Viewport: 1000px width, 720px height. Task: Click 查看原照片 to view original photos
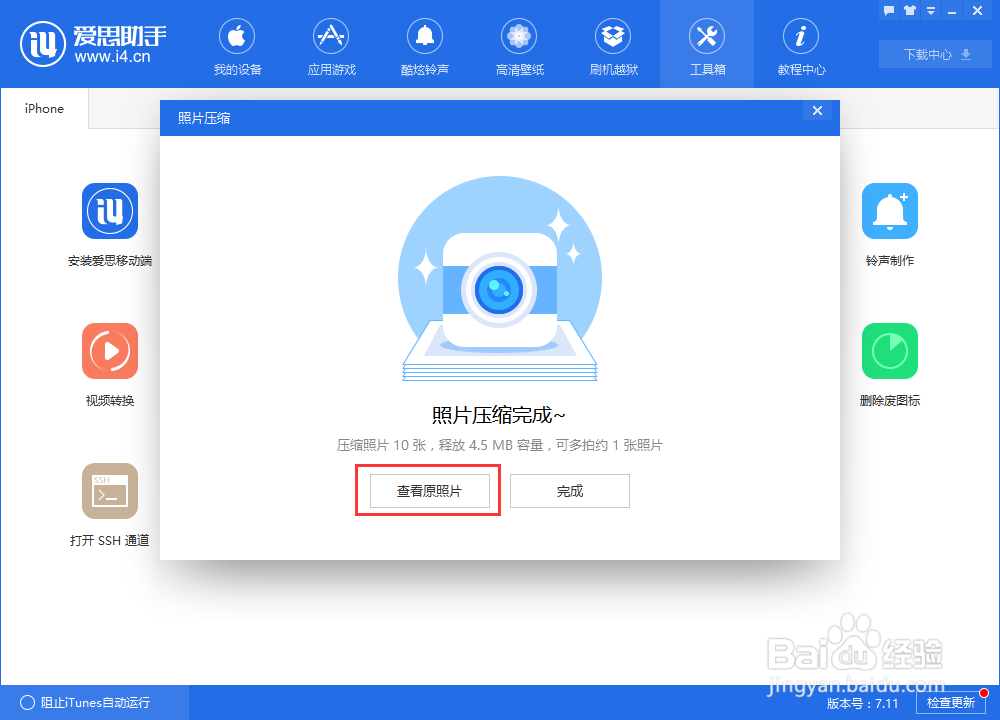click(428, 490)
